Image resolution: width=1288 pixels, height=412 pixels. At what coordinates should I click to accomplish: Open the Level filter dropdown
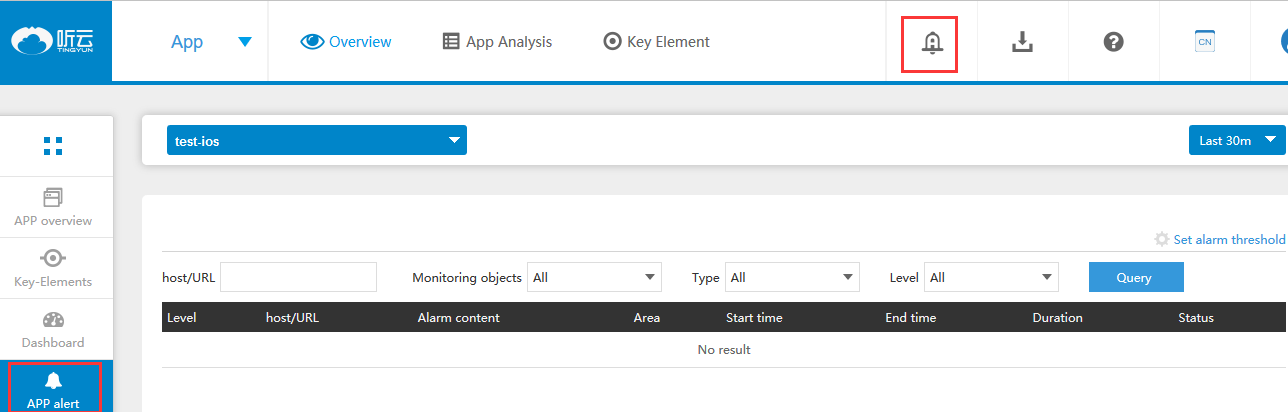click(x=991, y=277)
